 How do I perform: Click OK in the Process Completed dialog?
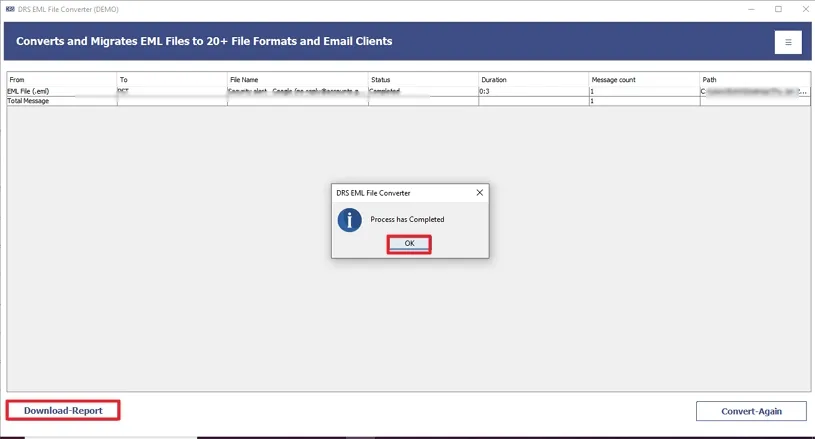(x=409, y=243)
